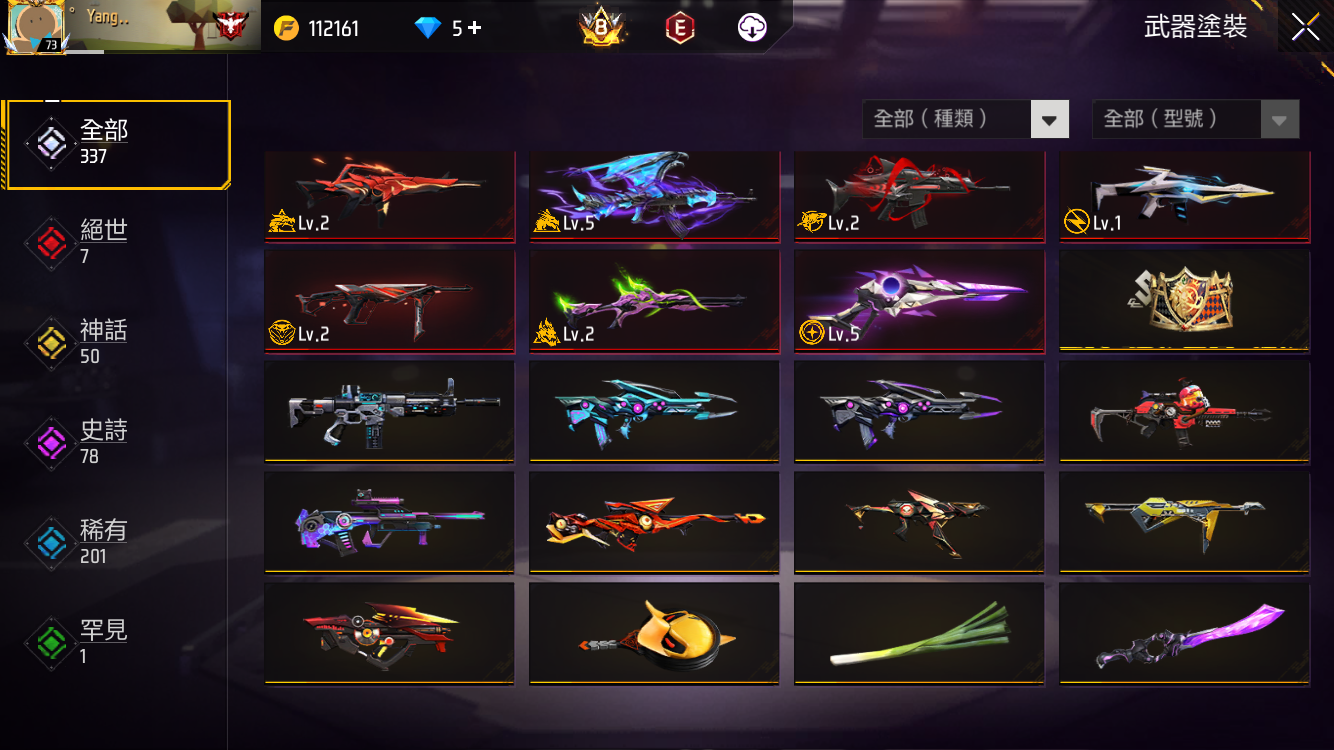Expand the 全部(種類) dropdown arrow
The height and width of the screenshot is (750, 1334).
coord(1049,120)
